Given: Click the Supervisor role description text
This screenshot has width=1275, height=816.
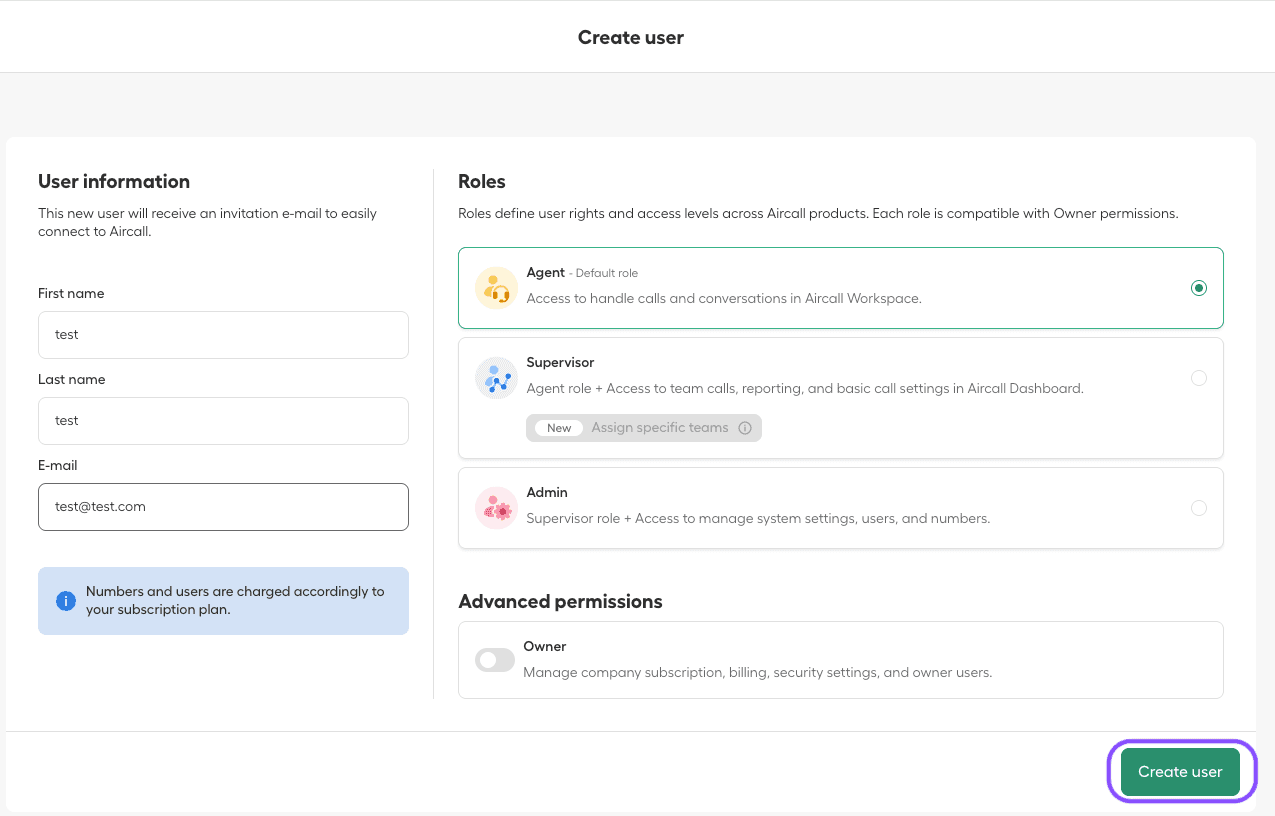Looking at the screenshot, I should [804, 388].
